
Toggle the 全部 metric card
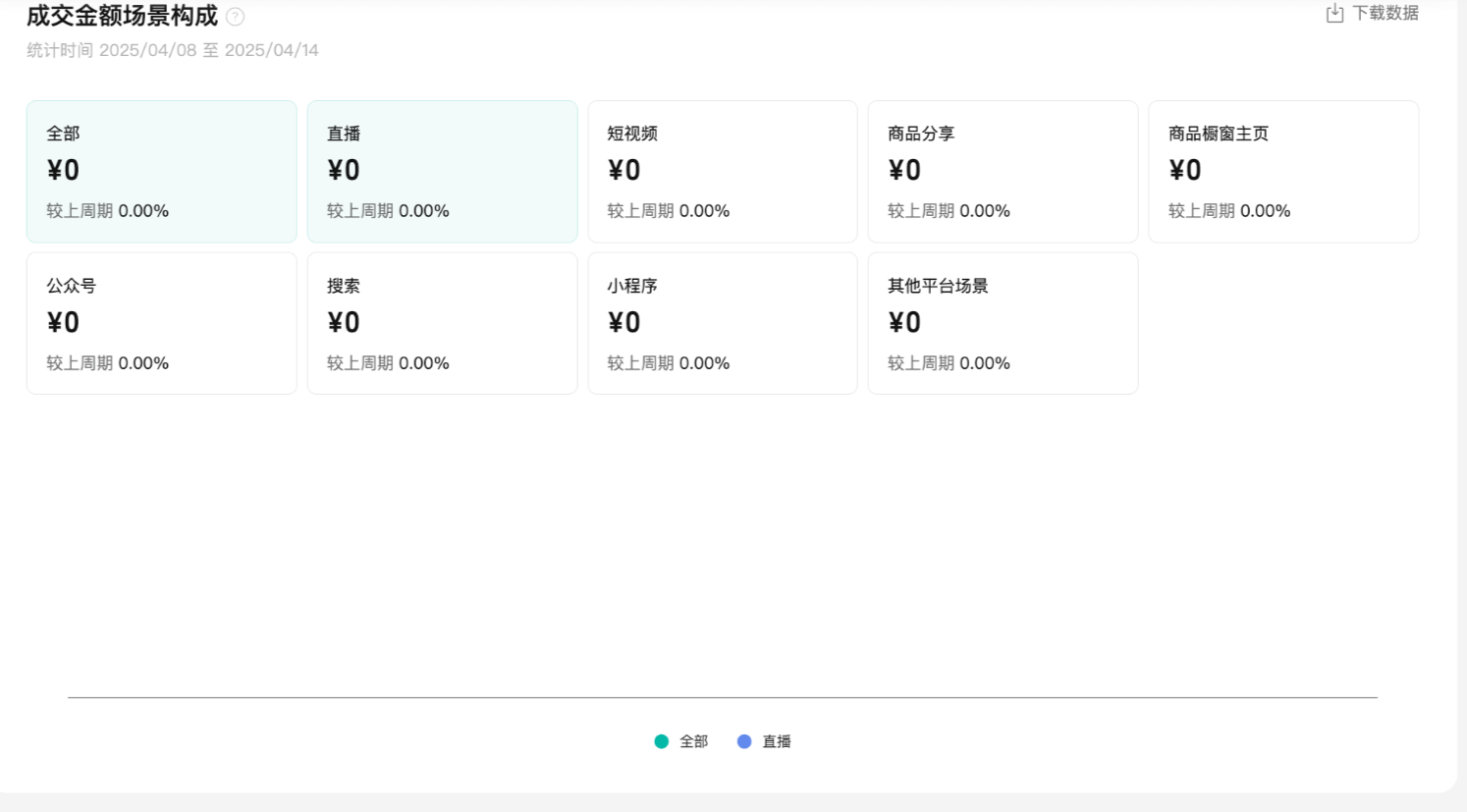[161, 171]
